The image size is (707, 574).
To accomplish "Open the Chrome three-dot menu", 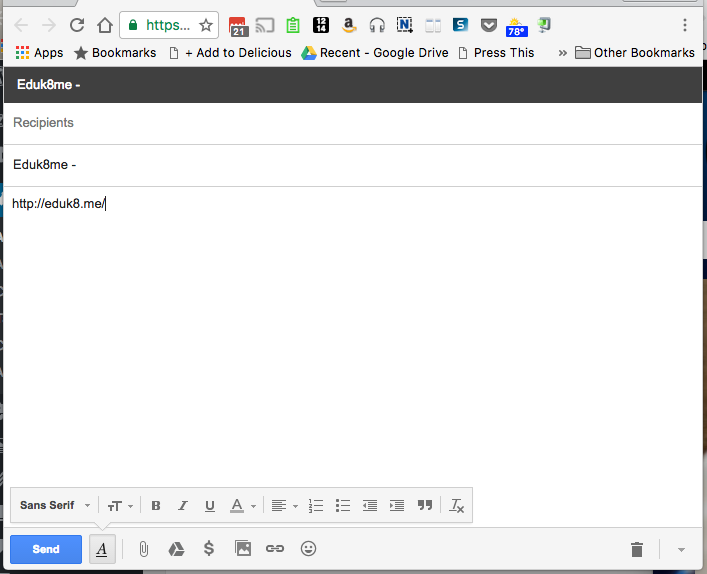I will [684, 25].
